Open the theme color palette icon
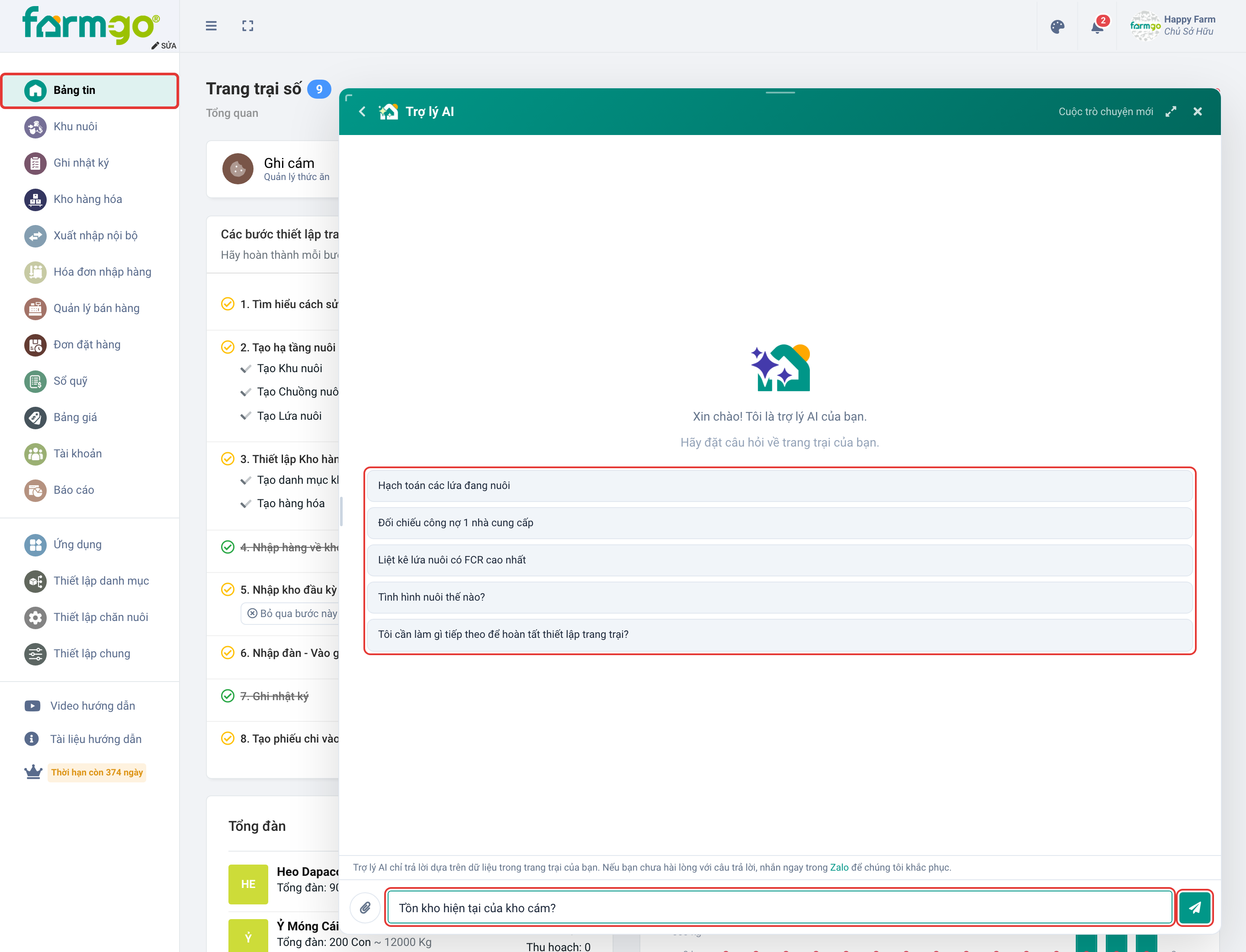Image resolution: width=1246 pixels, height=952 pixels. point(1057,27)
